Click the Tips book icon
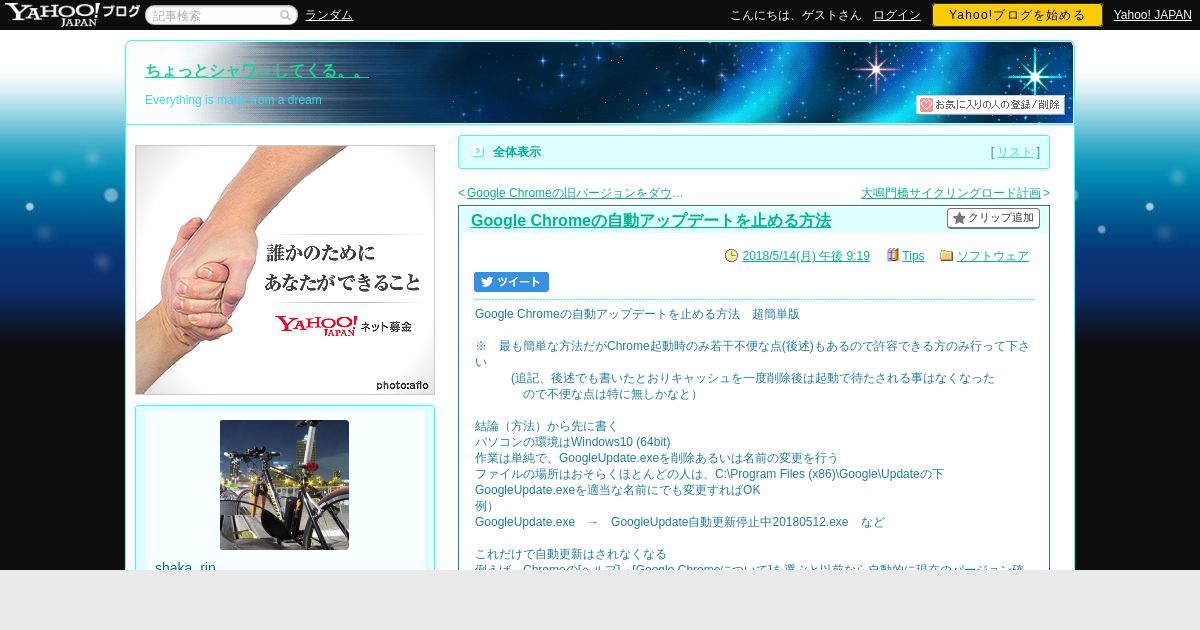 coord(893,255)
